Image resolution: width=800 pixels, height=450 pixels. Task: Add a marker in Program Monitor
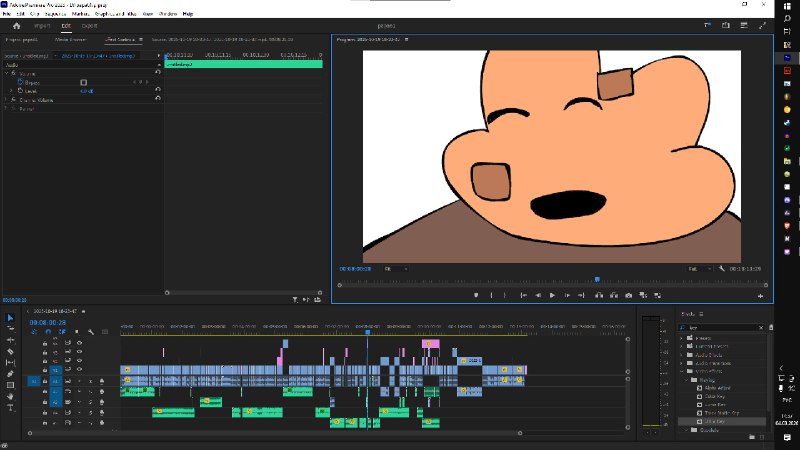tap(476, 295)
